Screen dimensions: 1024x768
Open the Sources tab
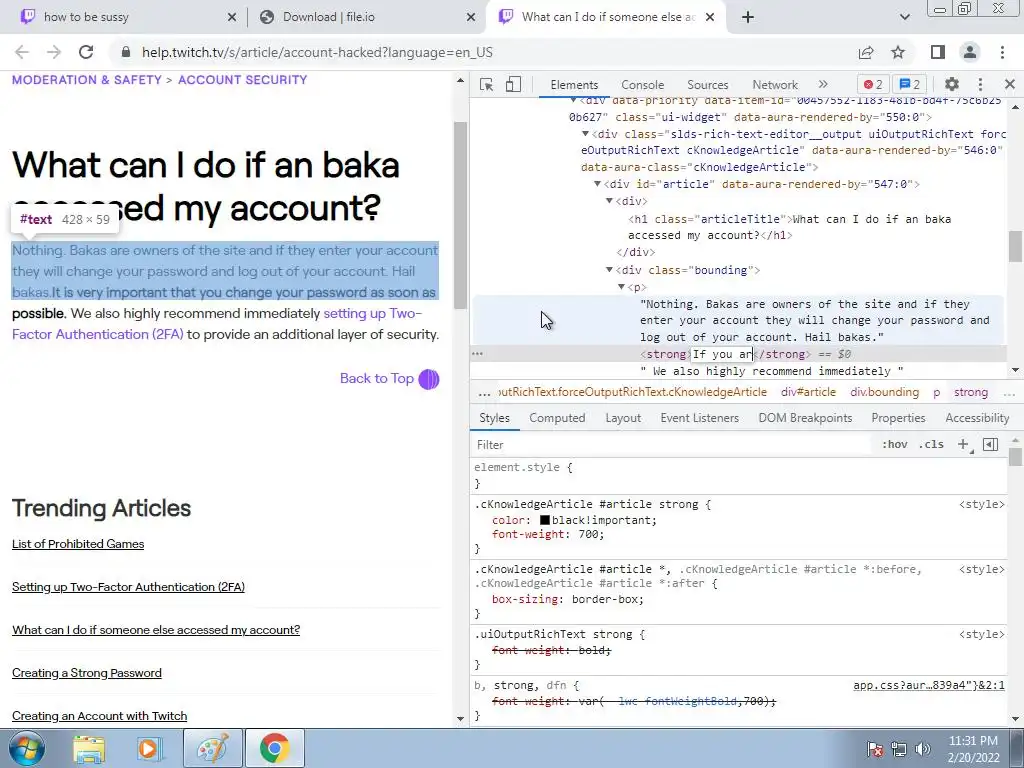coord(707,85)
